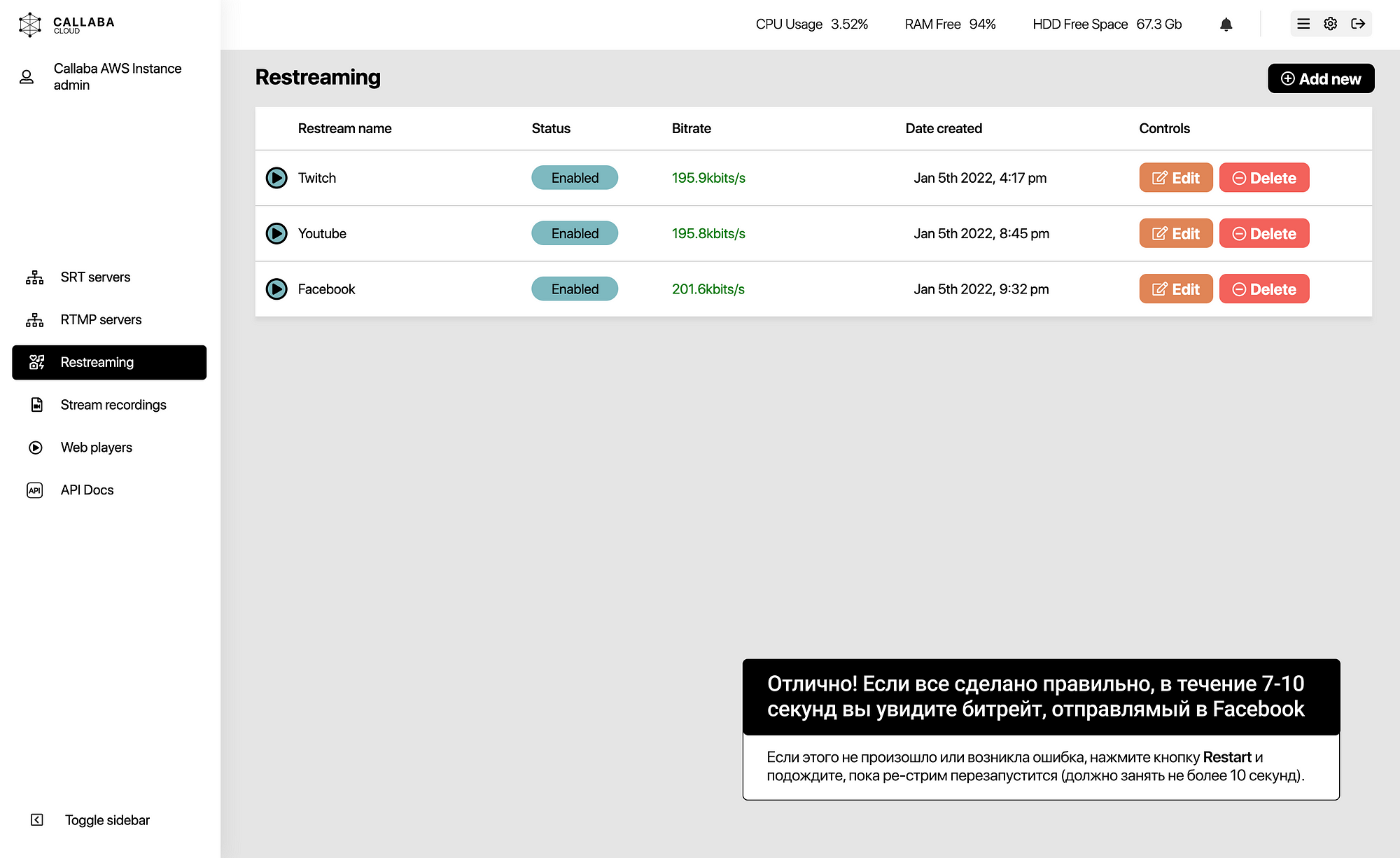Start the Twitch restream play button
This screenshot has width=1400, height=858.
[276, 178]
